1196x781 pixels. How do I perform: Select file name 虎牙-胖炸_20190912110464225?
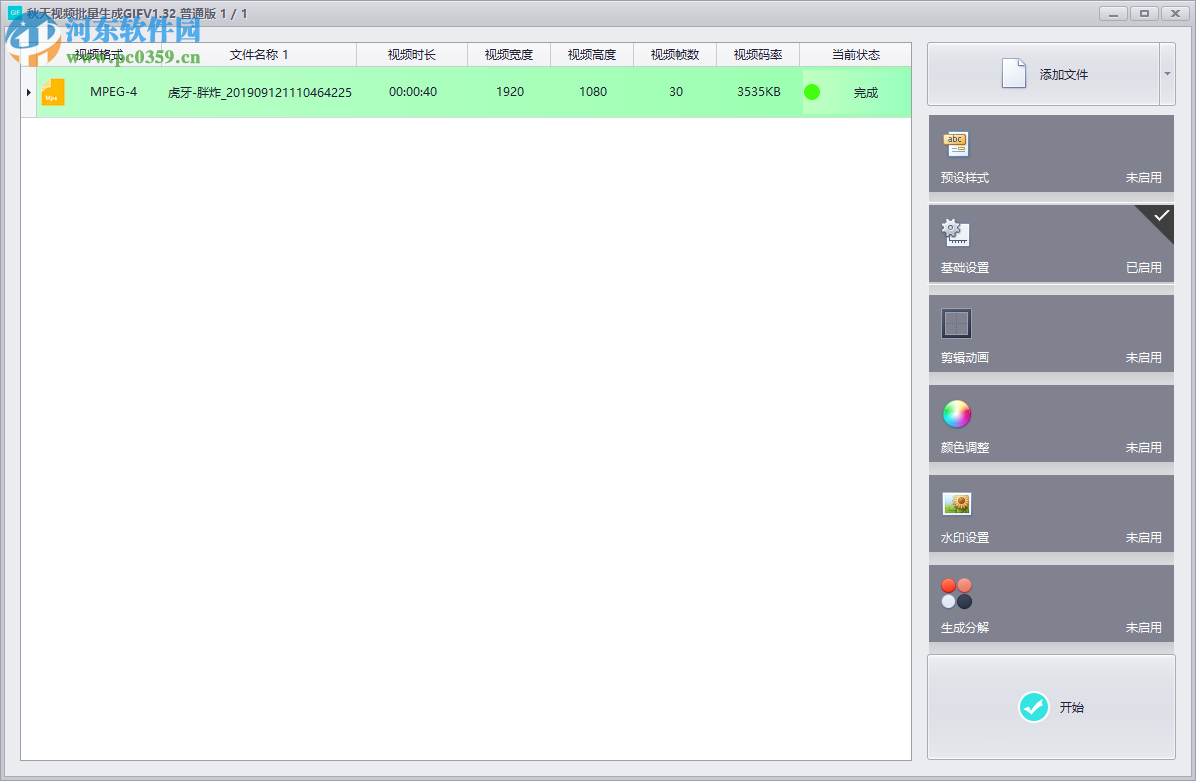coord(259,92)
